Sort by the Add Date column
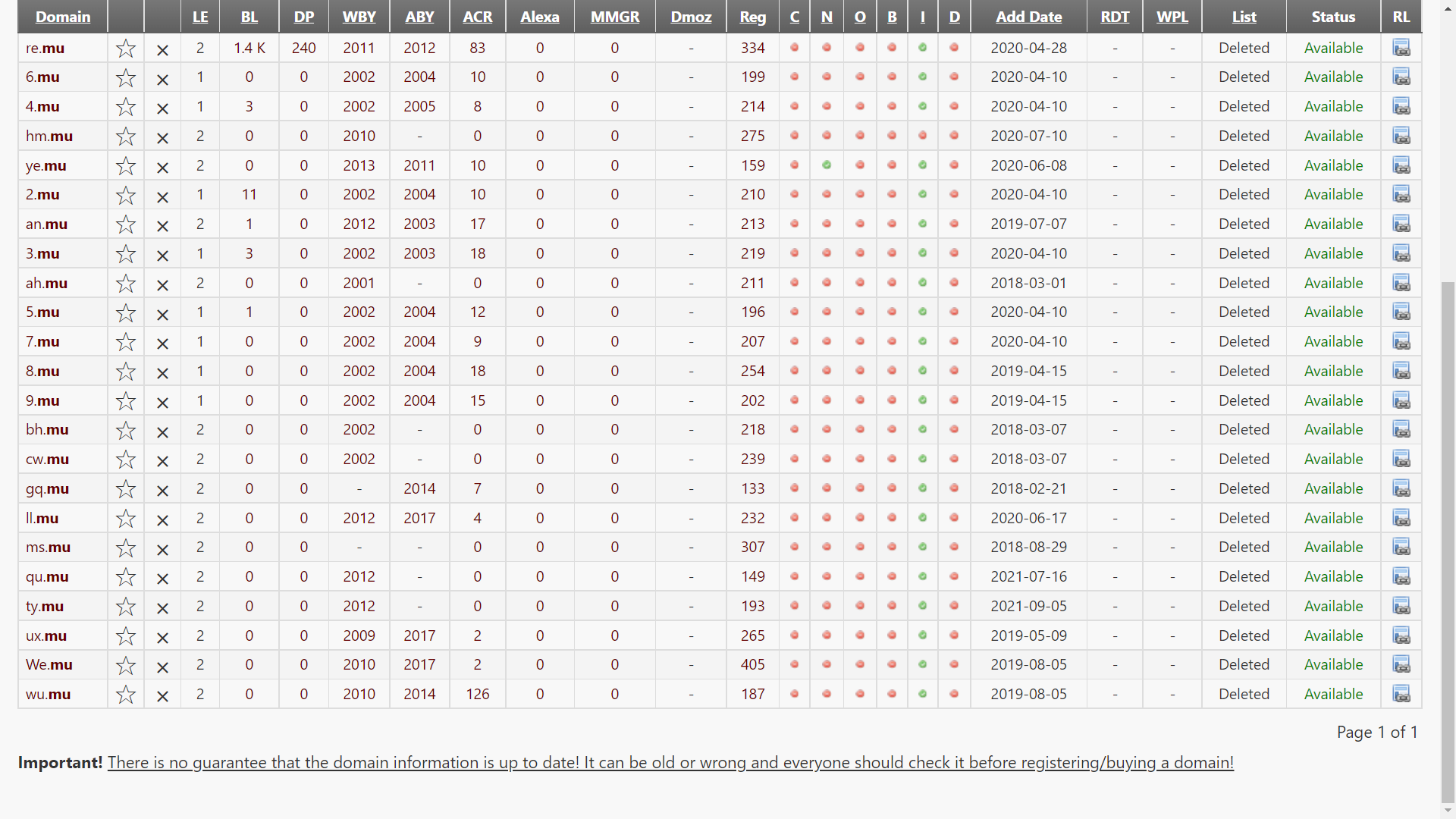This screenshot has height=819, width=1456. [x=1028, y=17]
